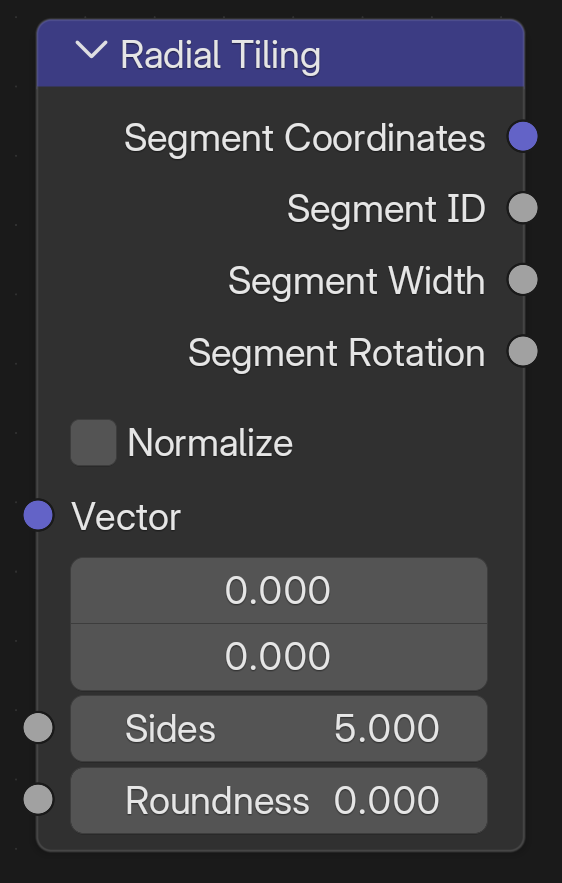Click the Segment Coordinates label

[305, 138]
